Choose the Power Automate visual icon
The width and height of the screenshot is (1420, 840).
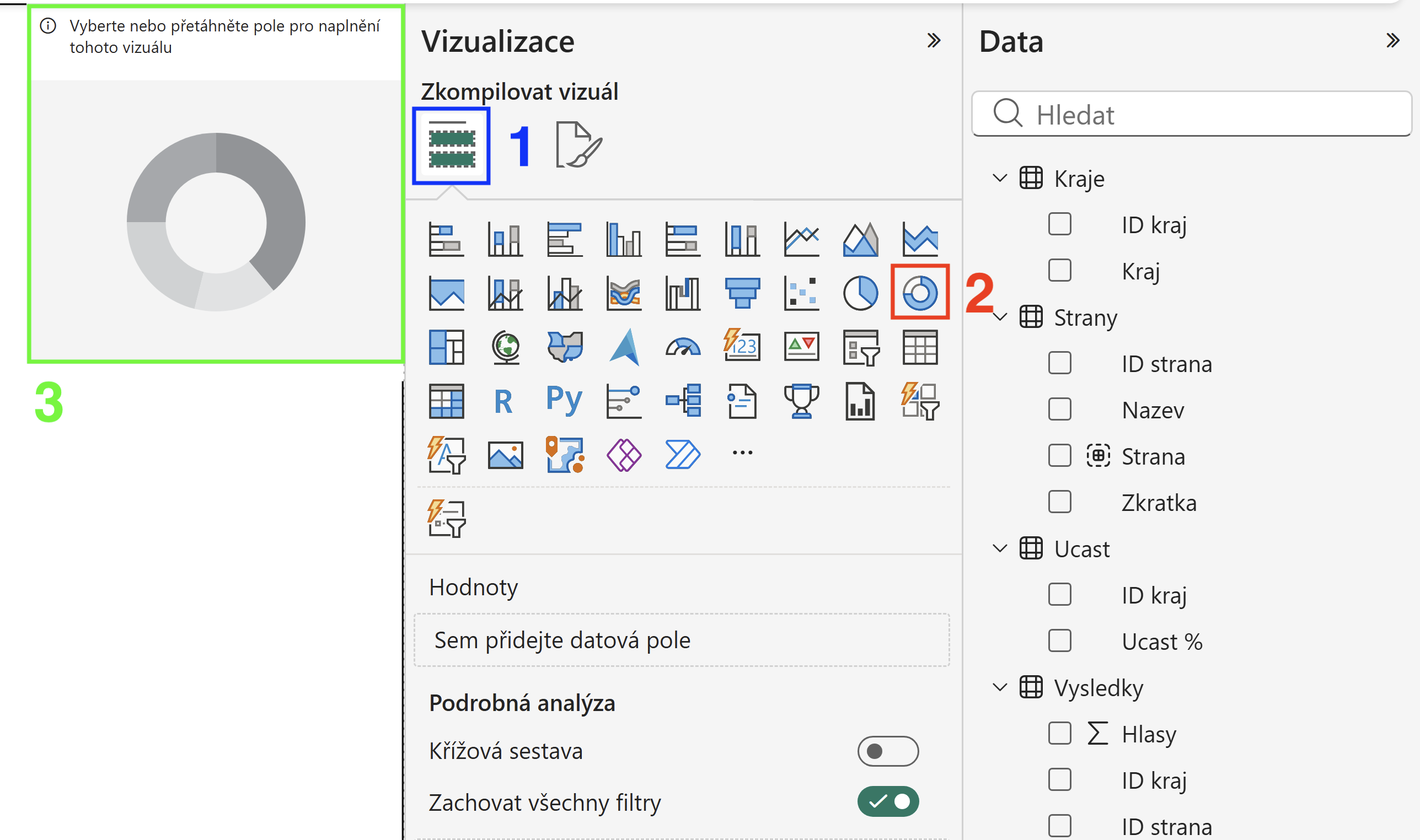pos(683,455)
